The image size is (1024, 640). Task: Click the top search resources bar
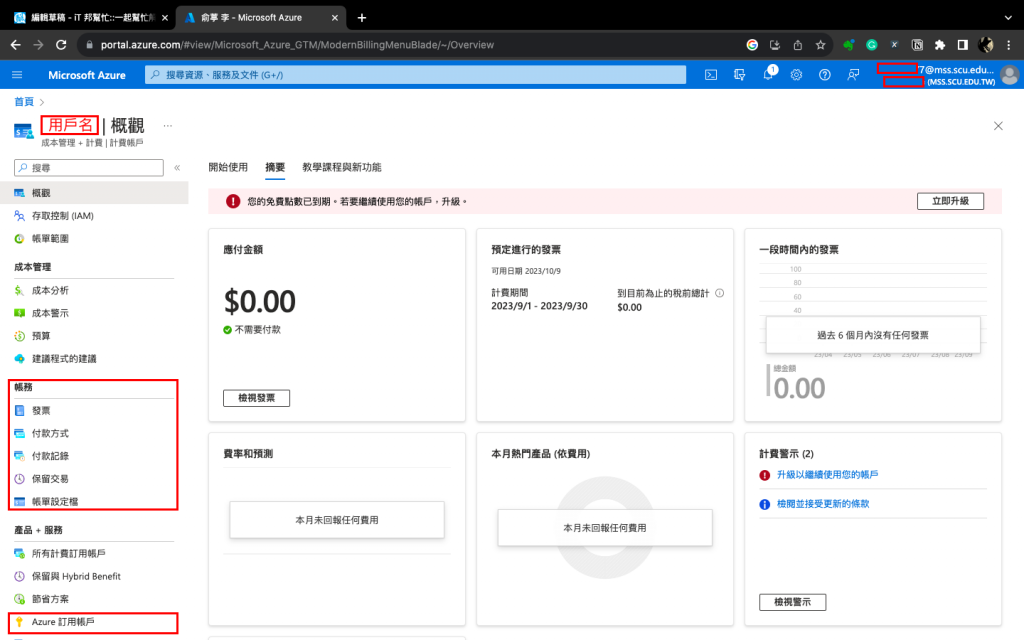tap(415, 75)
